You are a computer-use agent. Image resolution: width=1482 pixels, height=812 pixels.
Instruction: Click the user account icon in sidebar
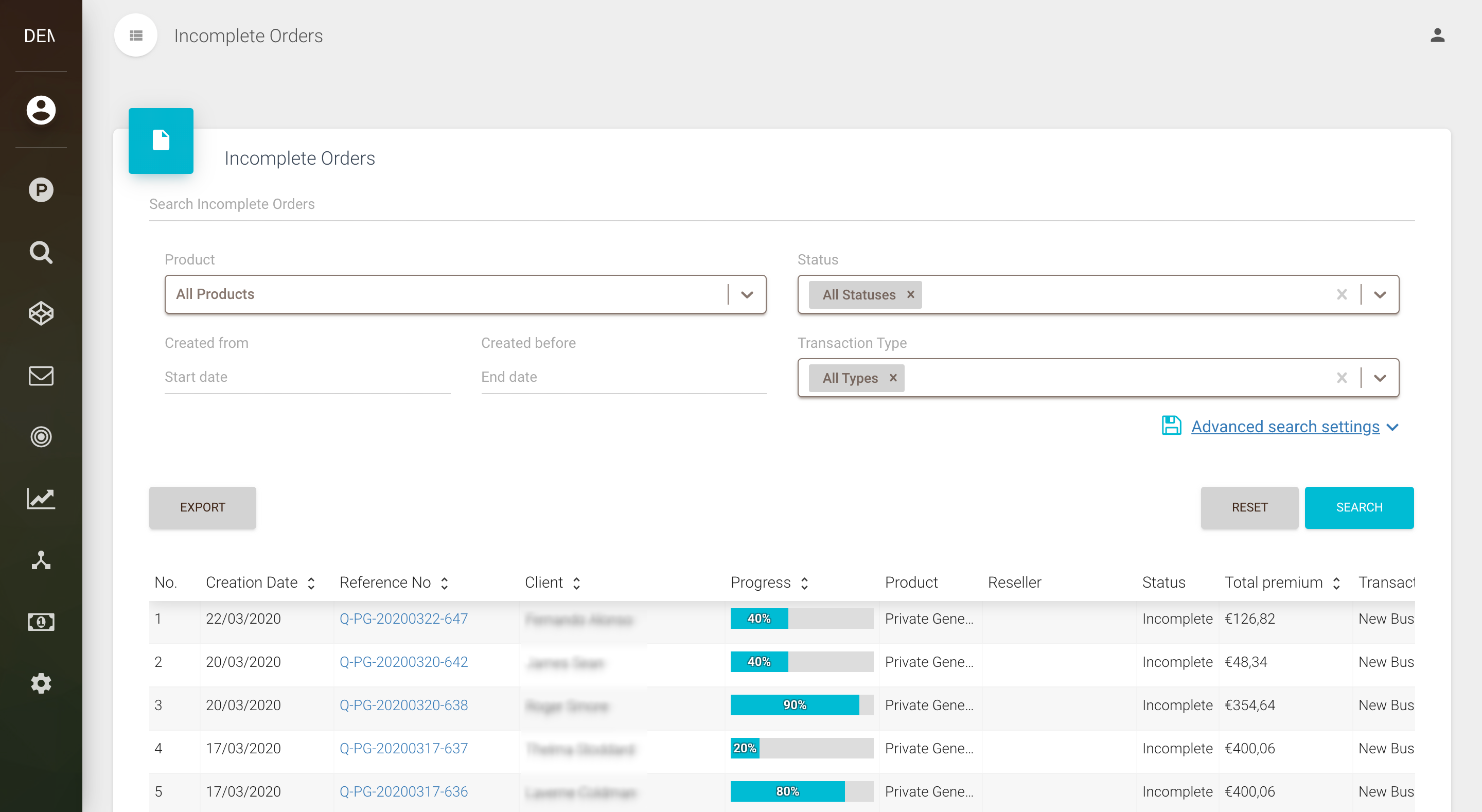pos(41,109)
